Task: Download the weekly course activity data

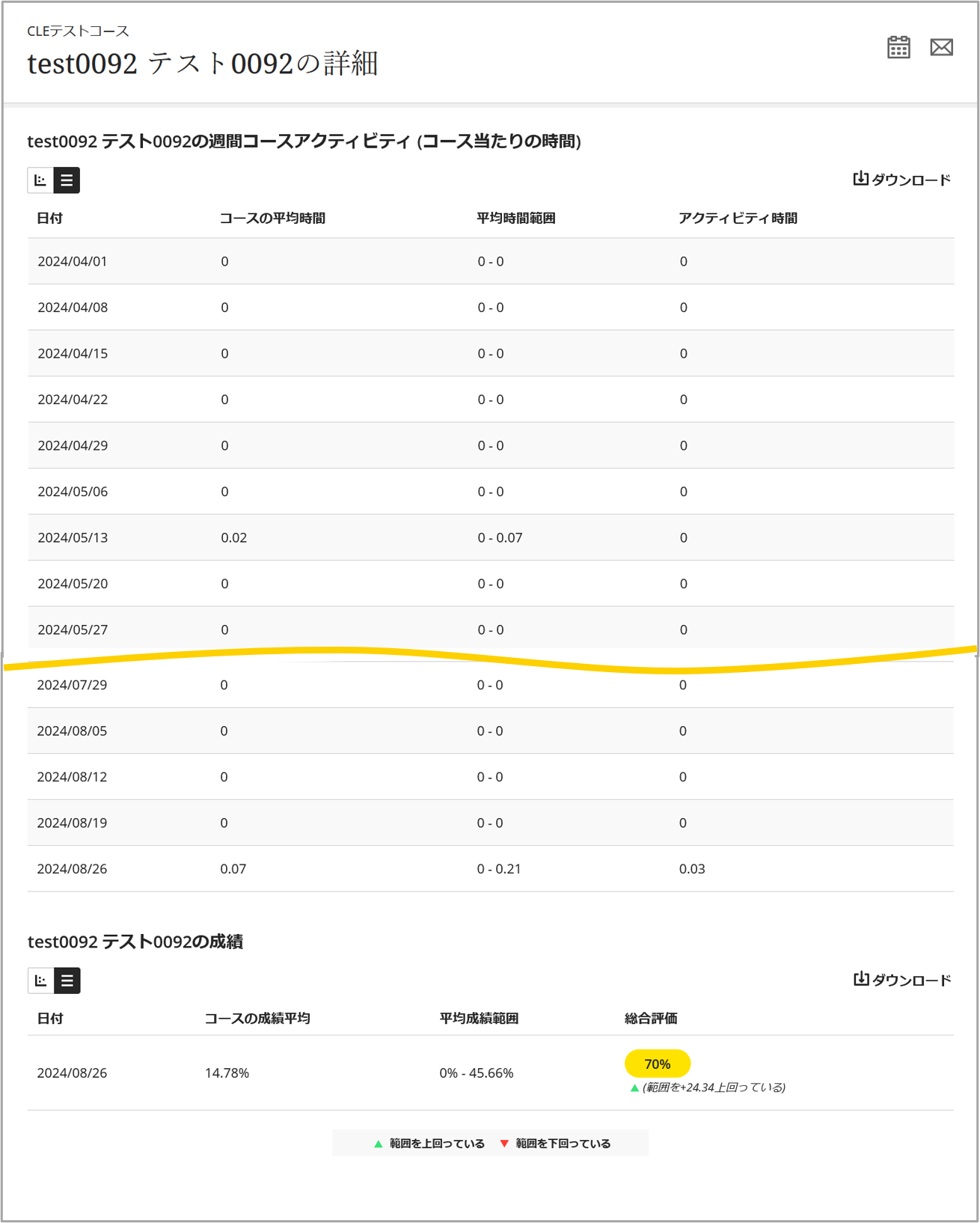Action: [902, 180]
